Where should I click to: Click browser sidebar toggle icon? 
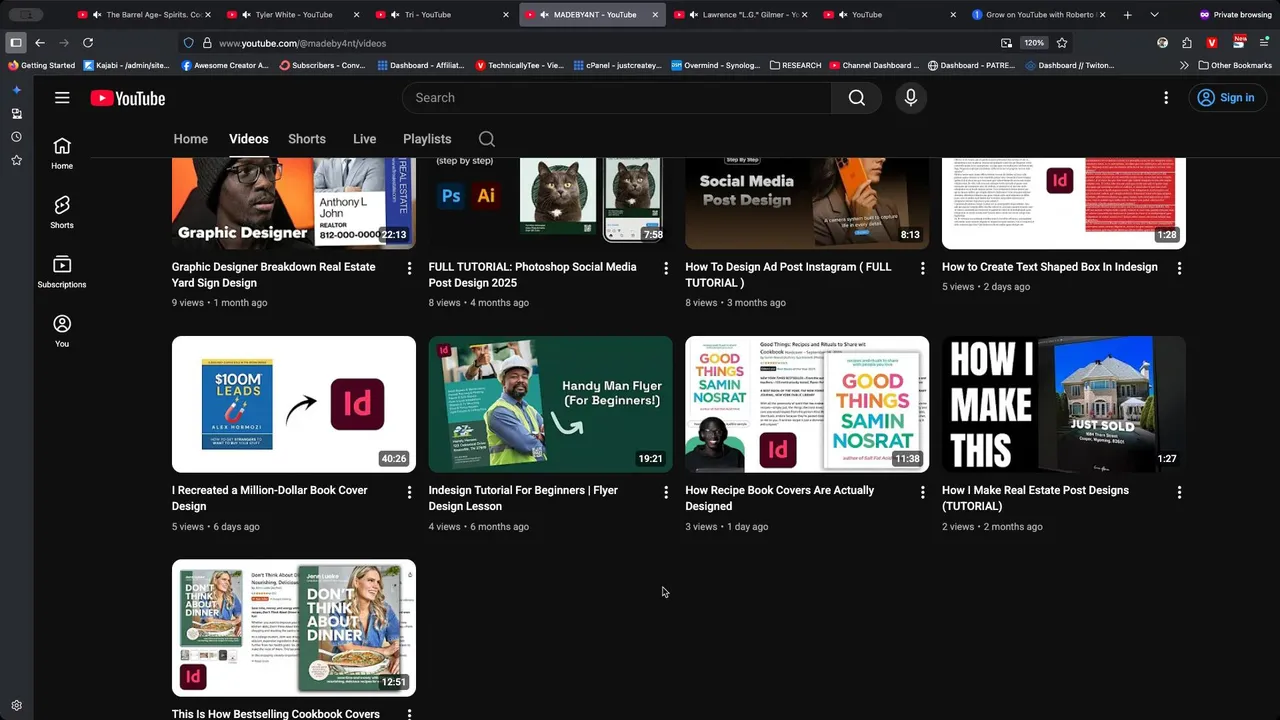(16, 43)
